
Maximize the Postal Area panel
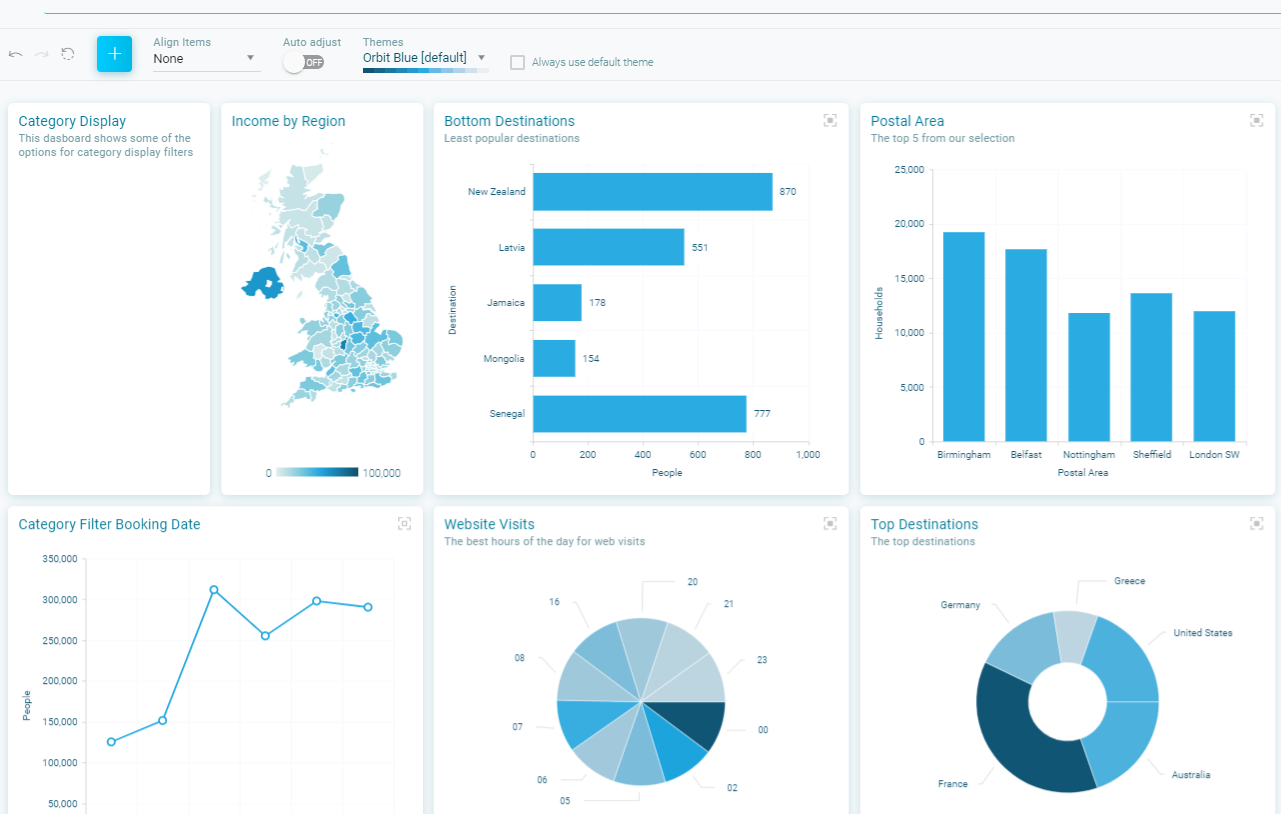pyautogui.click(x=1257, y=120)
